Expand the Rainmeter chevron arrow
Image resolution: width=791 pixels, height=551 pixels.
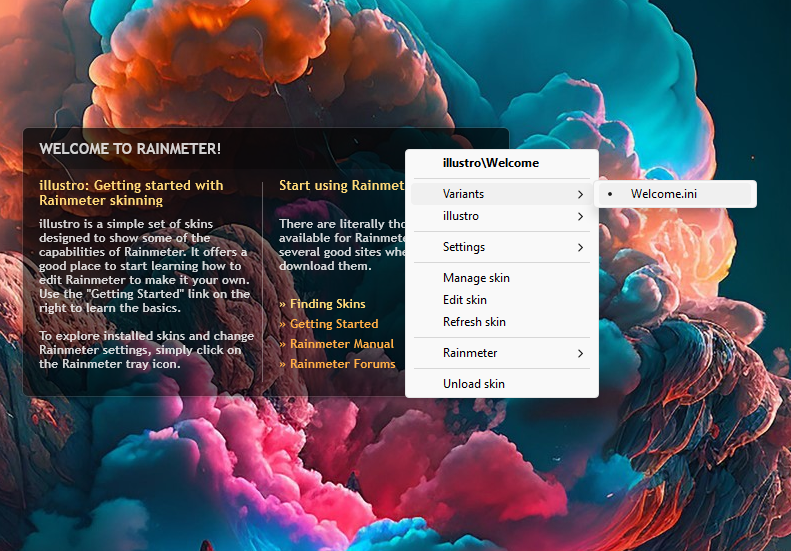(580, 353)
